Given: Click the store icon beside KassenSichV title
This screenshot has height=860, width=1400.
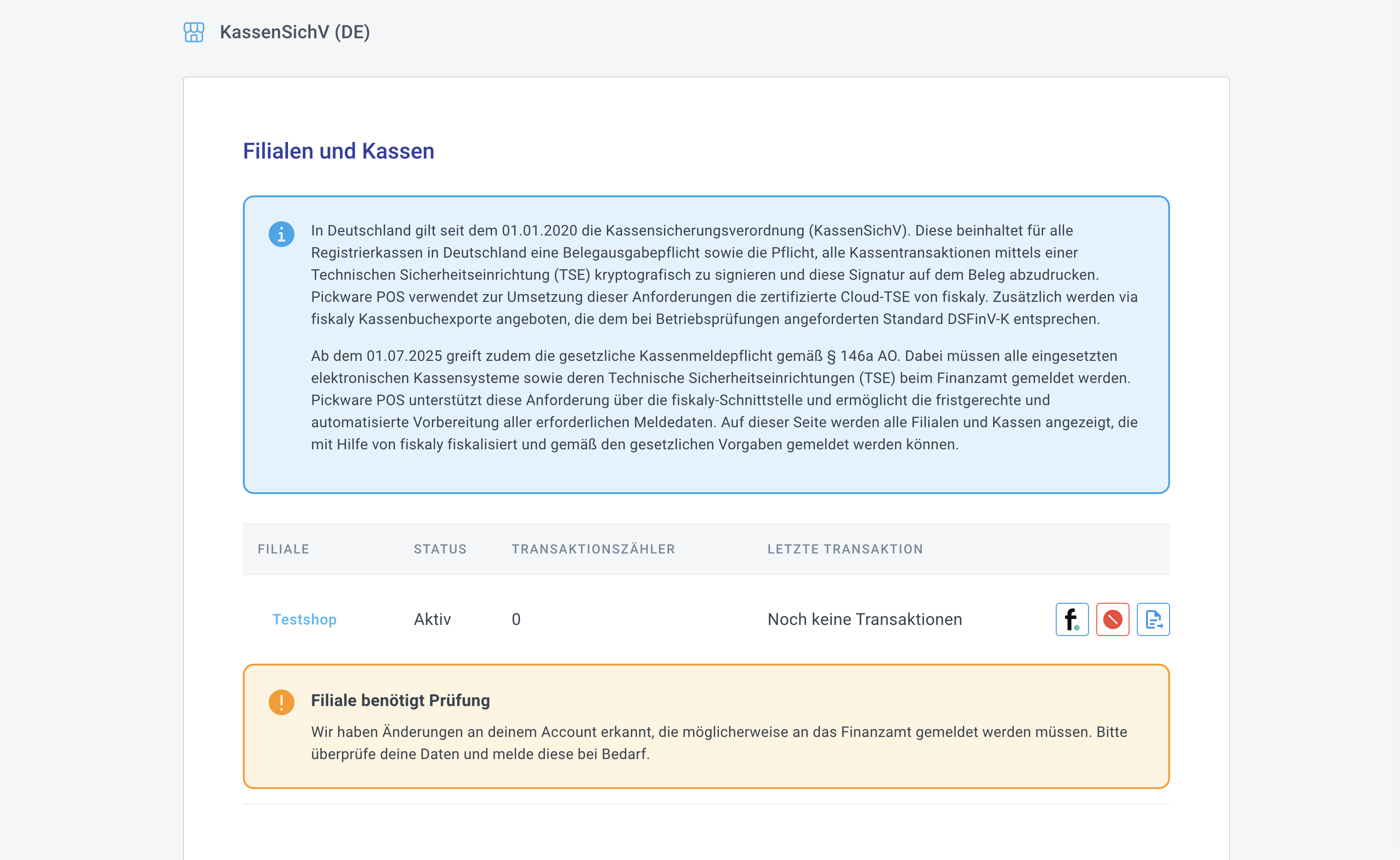Looking at the screenshot, I should pos(194,32).
